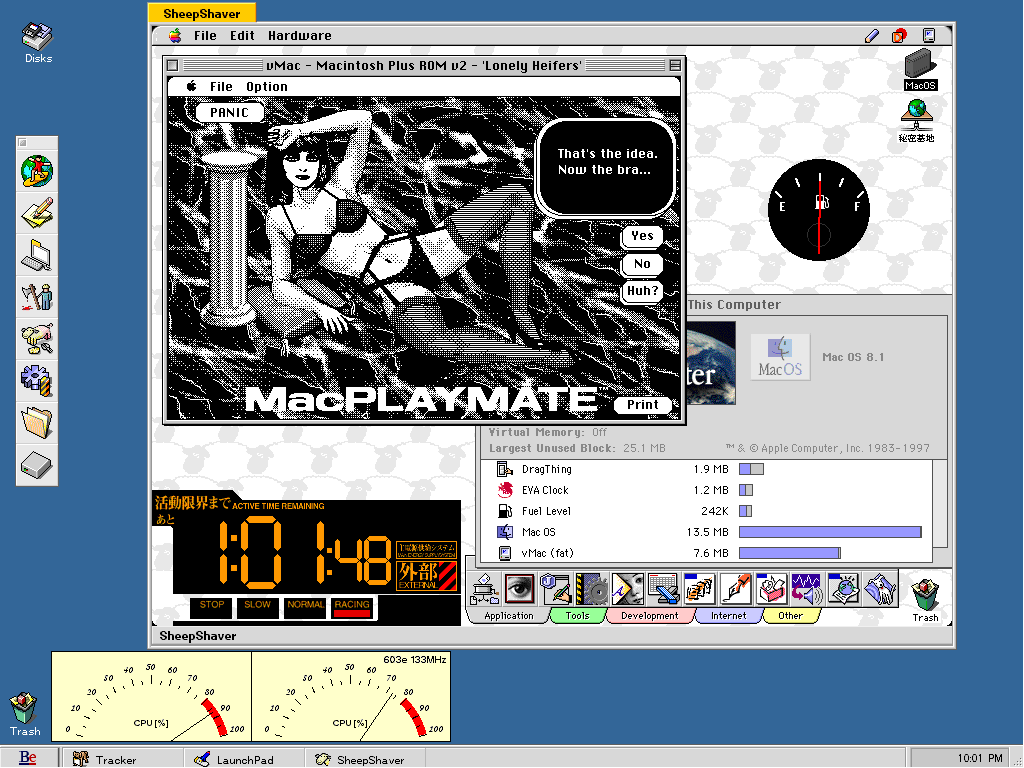Set EVA Clock to RACING

pyautogui.click(x=352, y=607)
